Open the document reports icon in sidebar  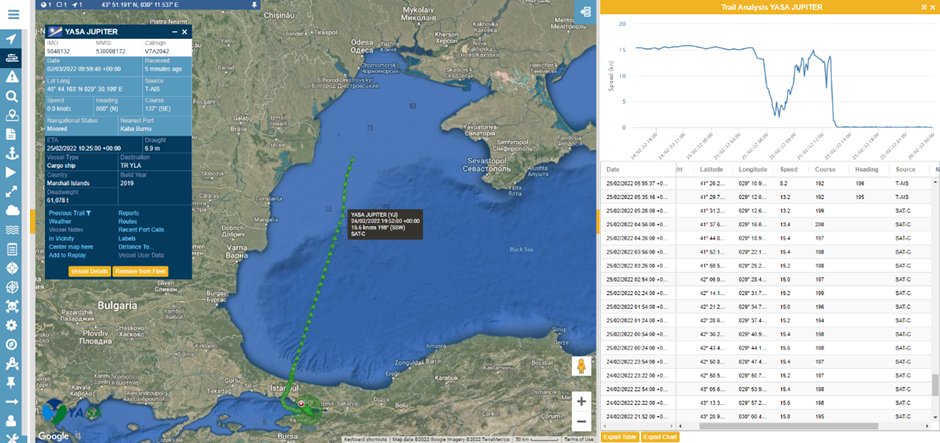coord(11,134)
